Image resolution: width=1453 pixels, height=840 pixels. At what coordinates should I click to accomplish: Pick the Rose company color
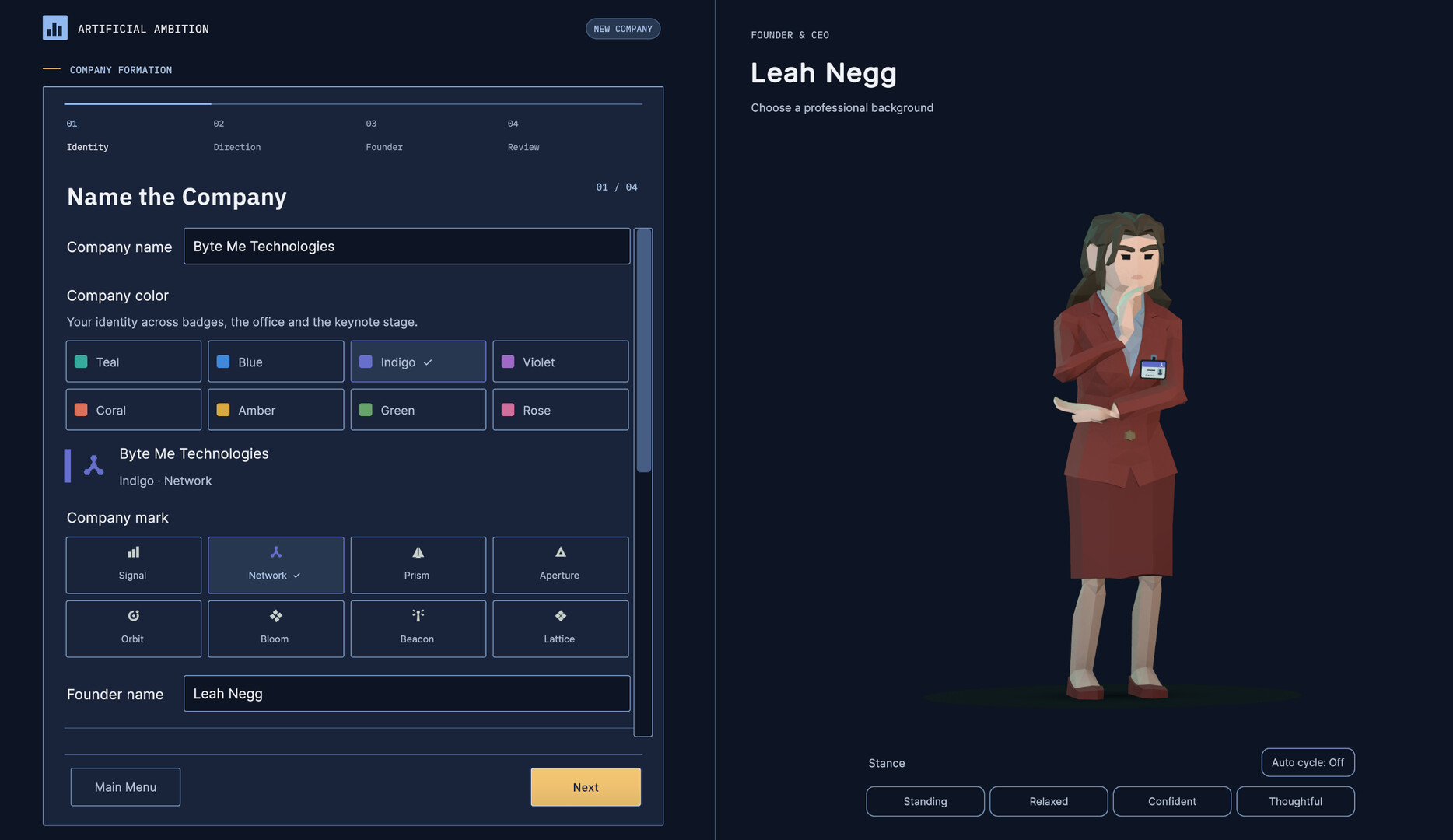(561, 410)
